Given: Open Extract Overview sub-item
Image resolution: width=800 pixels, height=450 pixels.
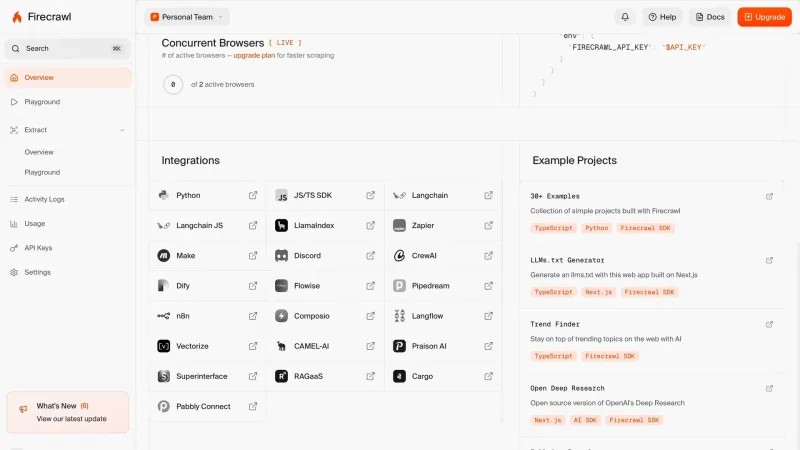Looking at the screenshot, I should coord(39,152).
